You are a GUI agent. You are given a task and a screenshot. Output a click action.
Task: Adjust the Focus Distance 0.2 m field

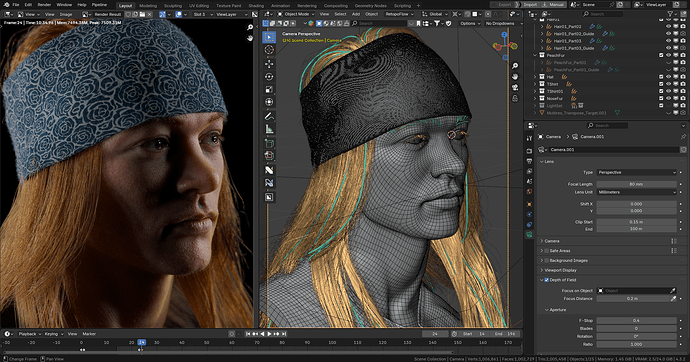(632, 299)
